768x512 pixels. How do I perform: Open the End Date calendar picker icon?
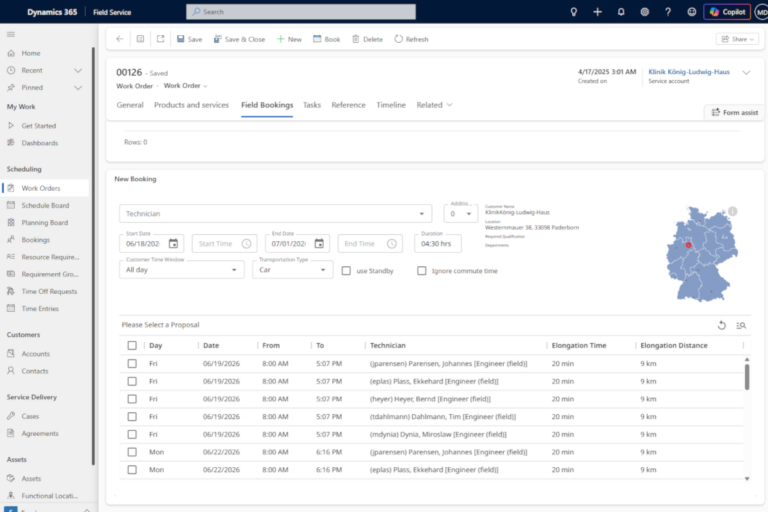point(319,244)
